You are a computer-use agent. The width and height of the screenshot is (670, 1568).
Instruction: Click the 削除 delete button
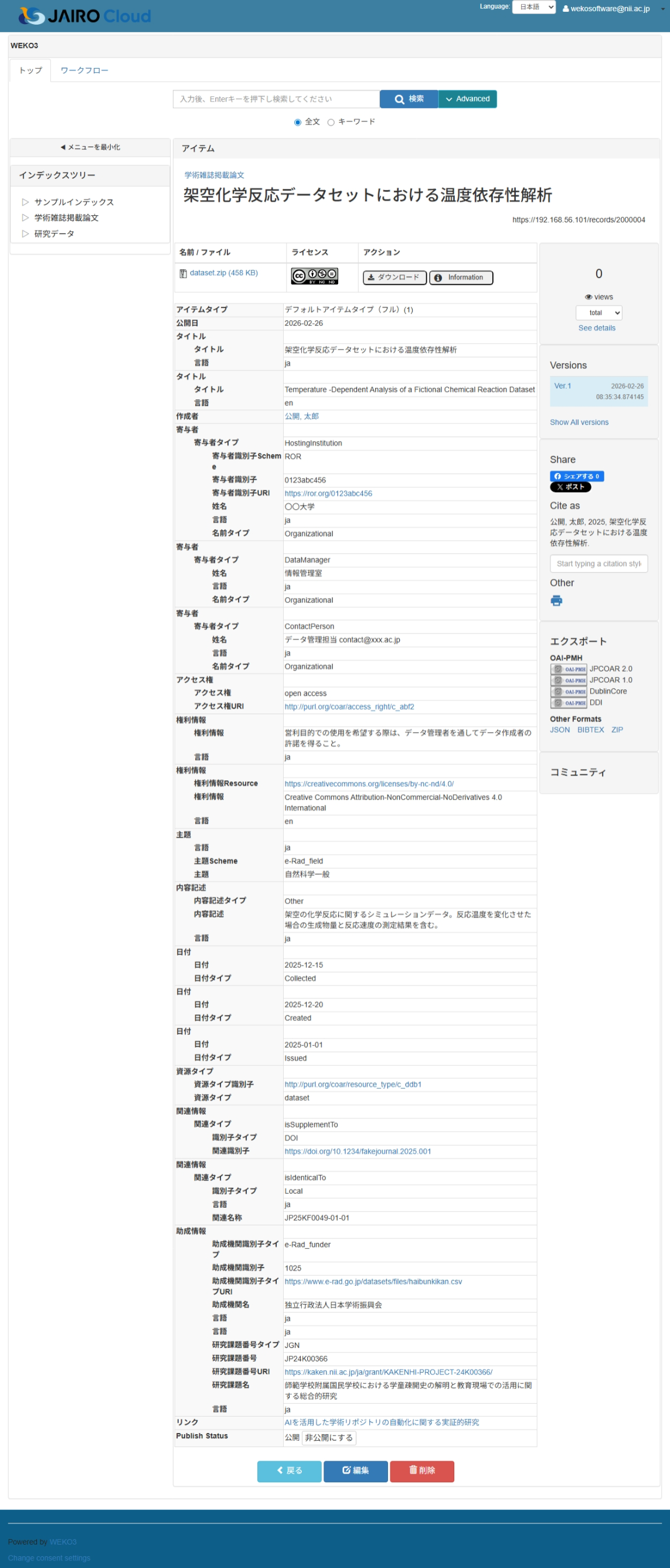tap(422, 1471)
